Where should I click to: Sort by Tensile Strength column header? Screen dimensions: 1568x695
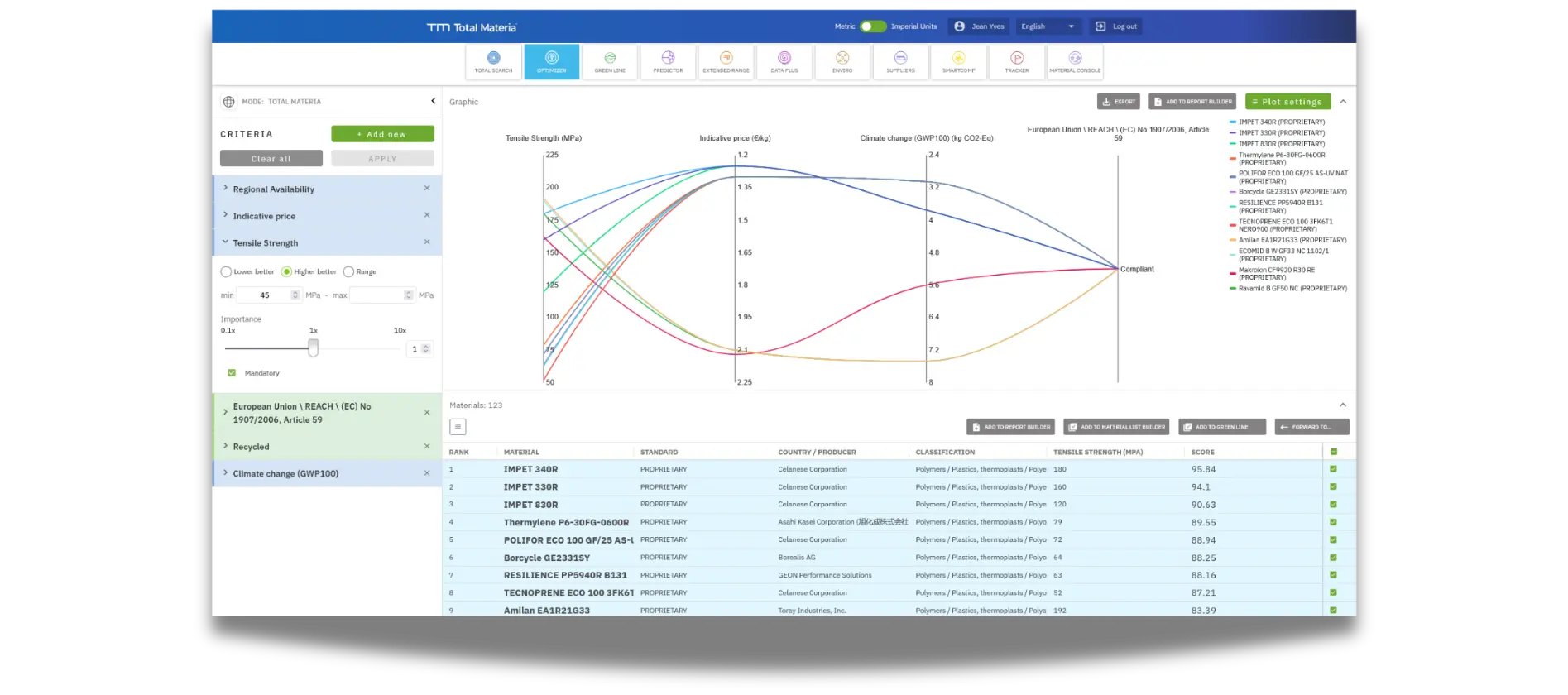pyautogui.click(x=1097, y=453)
